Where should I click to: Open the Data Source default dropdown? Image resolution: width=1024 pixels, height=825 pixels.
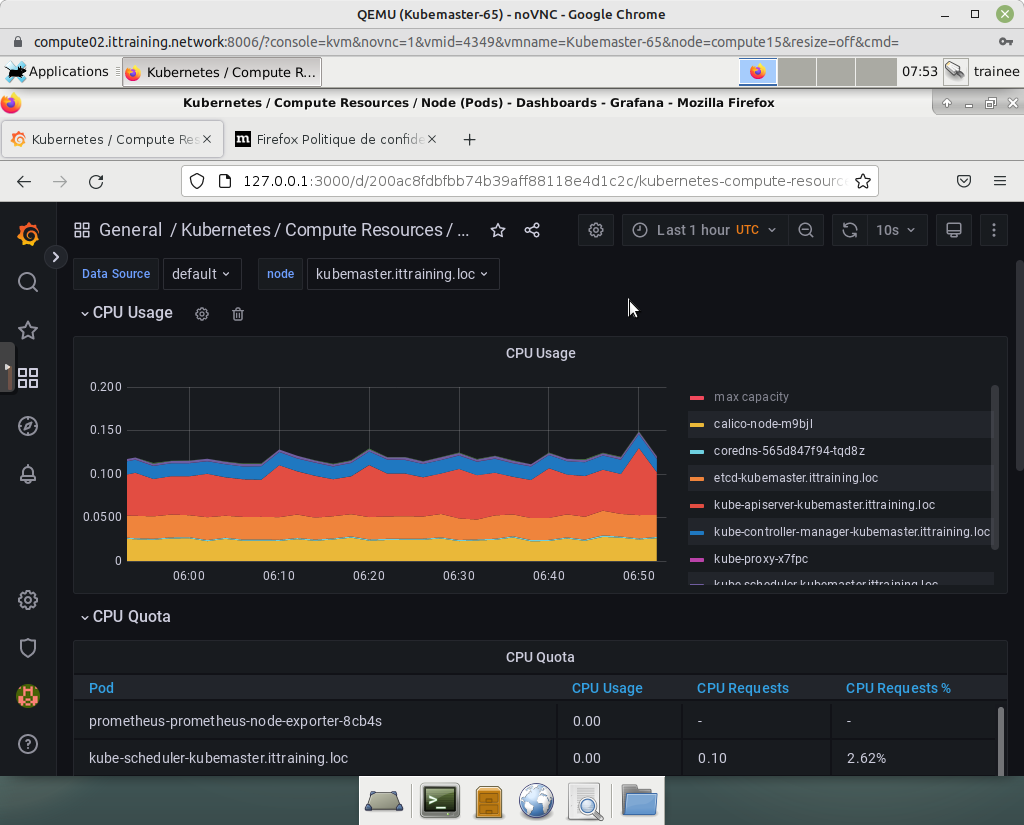coord(201,274)
